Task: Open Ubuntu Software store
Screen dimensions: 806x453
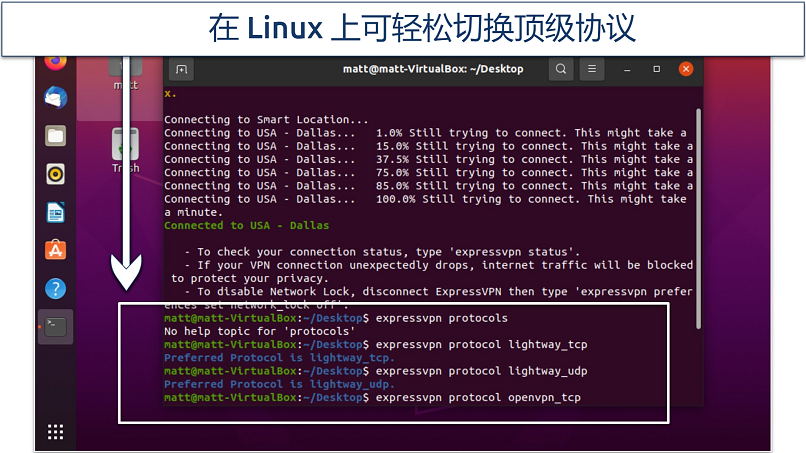Action: click(56, 250)
